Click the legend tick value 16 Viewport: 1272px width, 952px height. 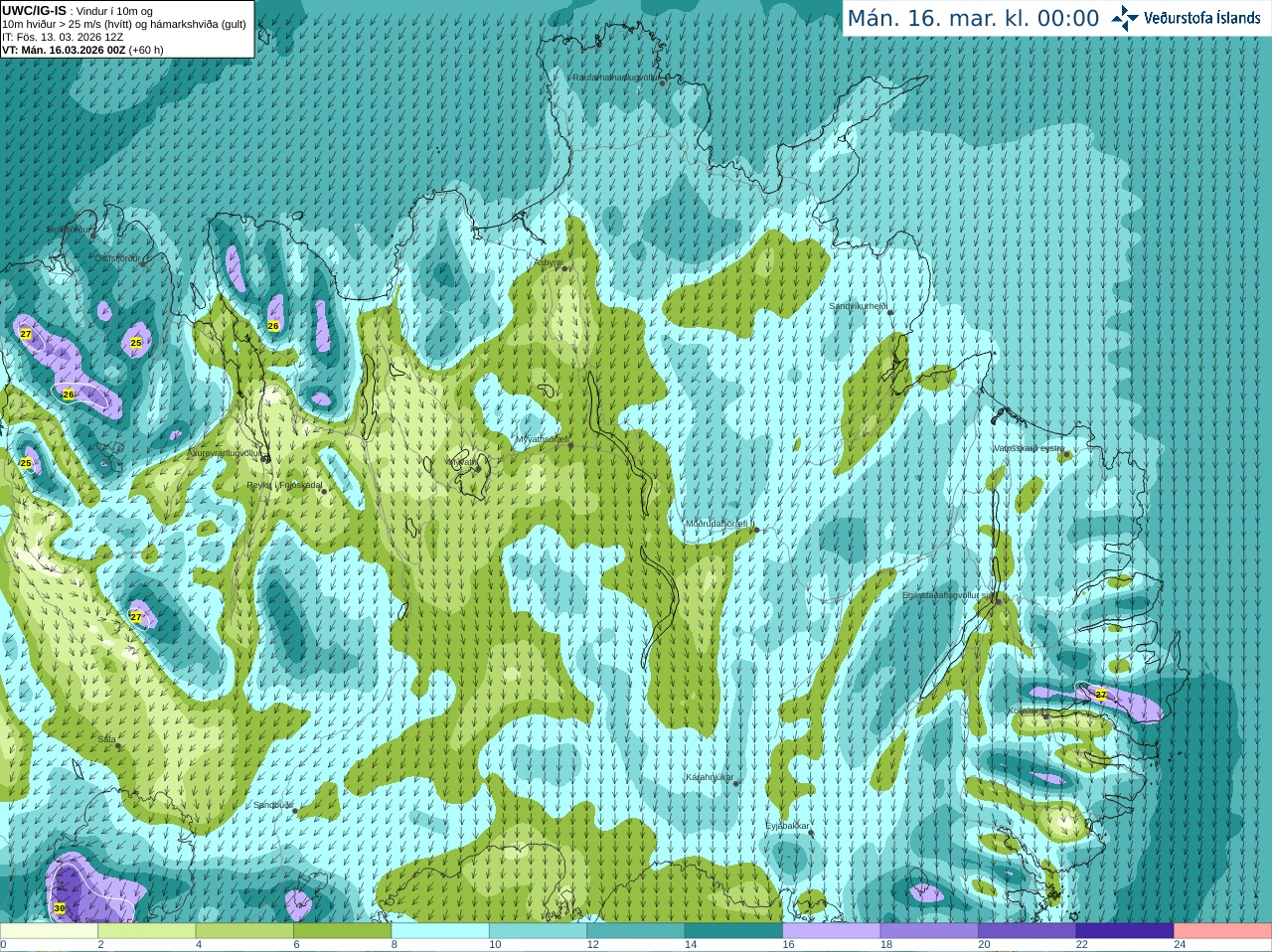point(788,945)
